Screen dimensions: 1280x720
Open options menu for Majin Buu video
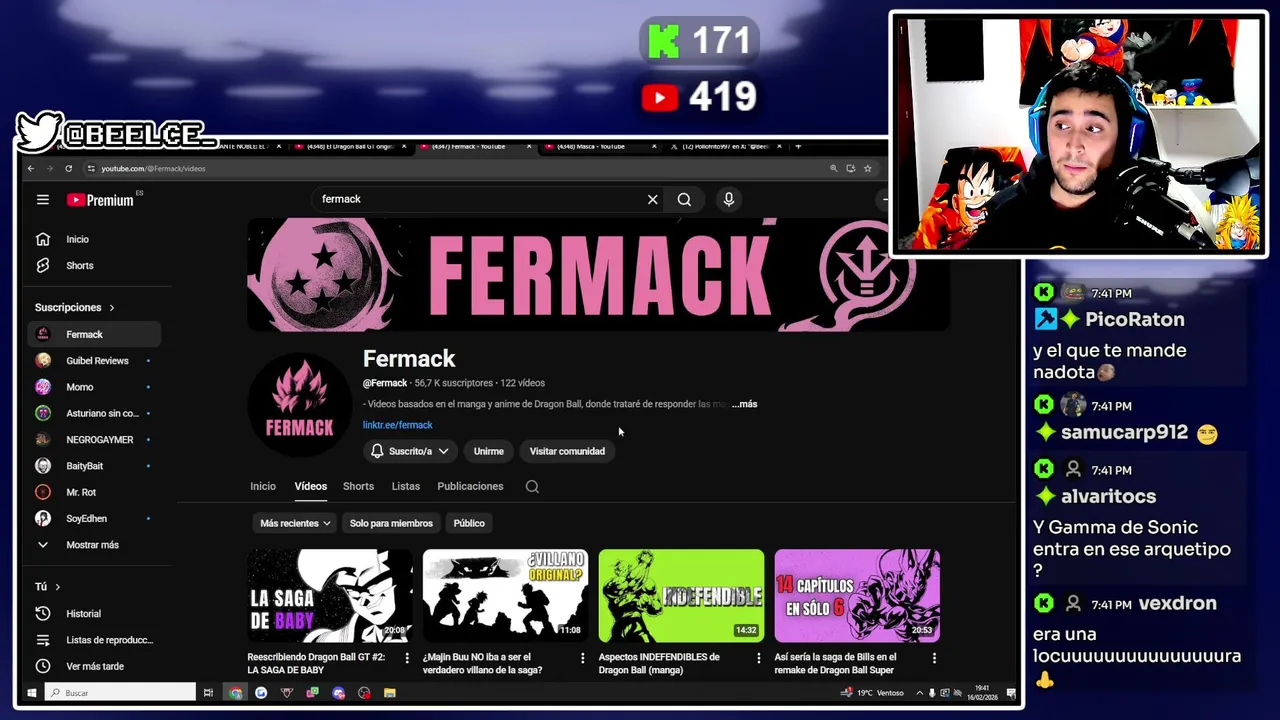(583, 658)
